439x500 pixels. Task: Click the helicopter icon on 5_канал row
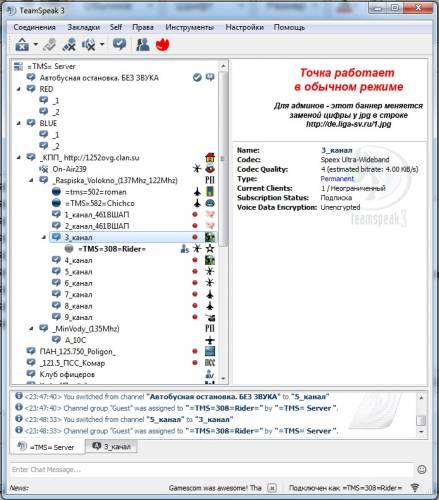pos(210,272)
